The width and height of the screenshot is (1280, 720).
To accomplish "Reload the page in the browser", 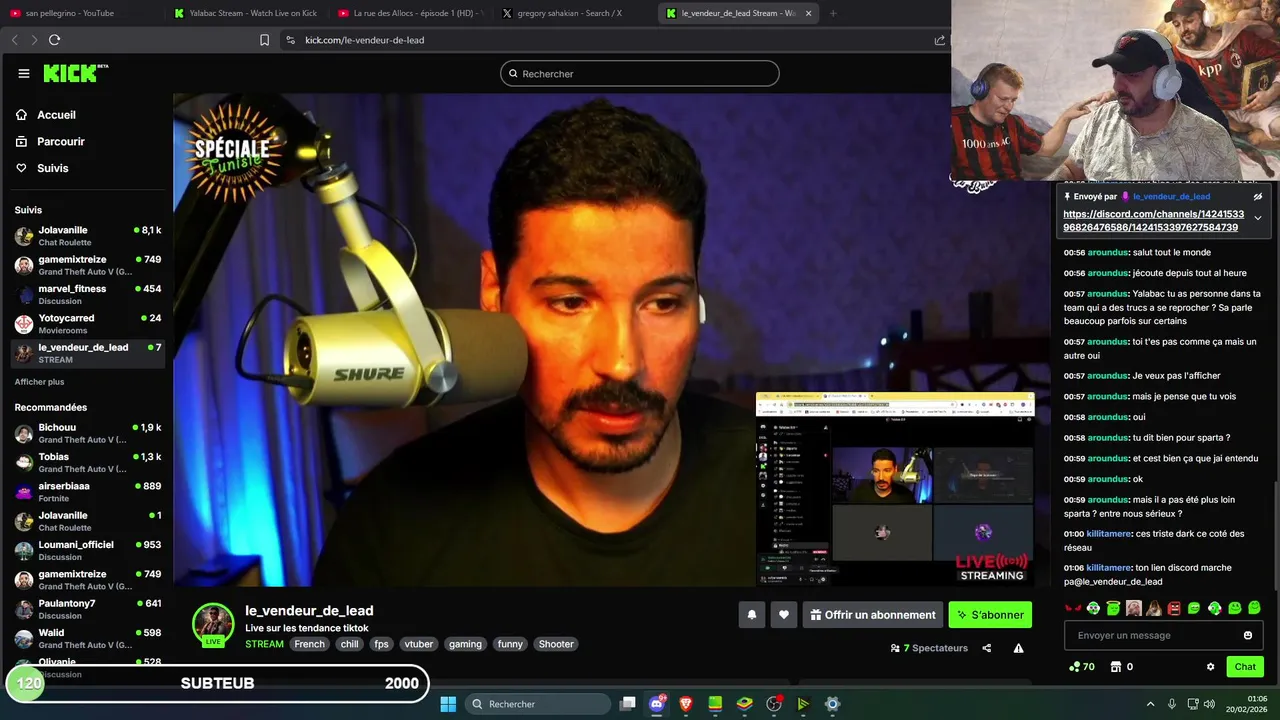I will [x=54, y=40].
